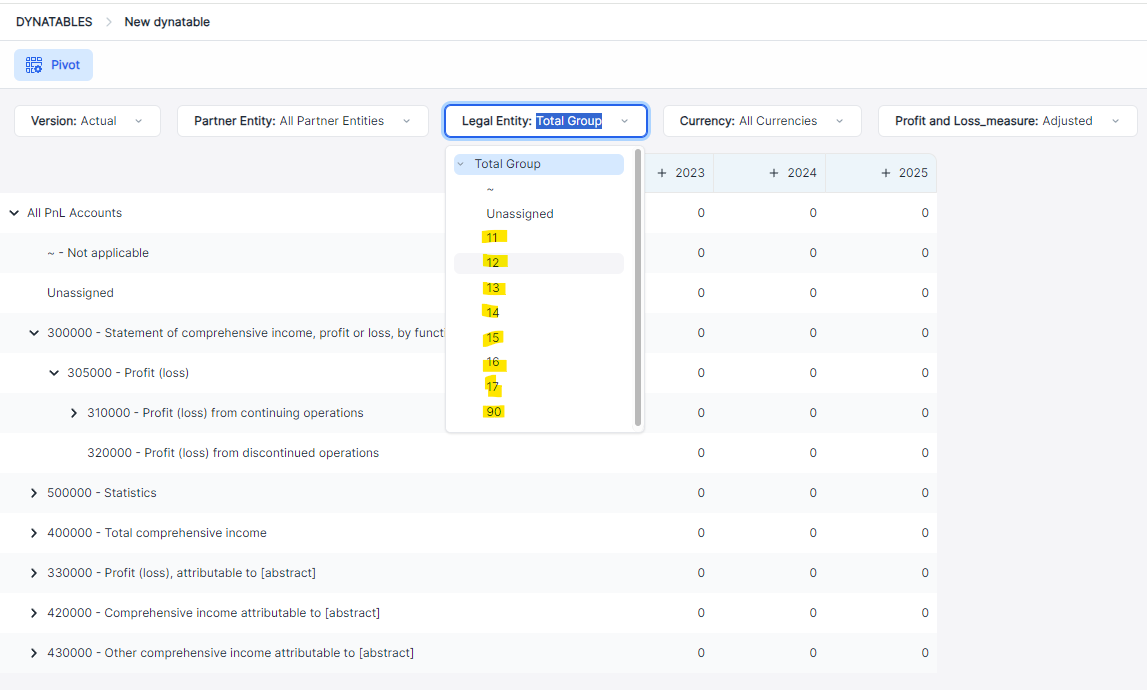Click the Legal Entity search field
Viewport: 1147px width, 690px height.
coord(569,121)
